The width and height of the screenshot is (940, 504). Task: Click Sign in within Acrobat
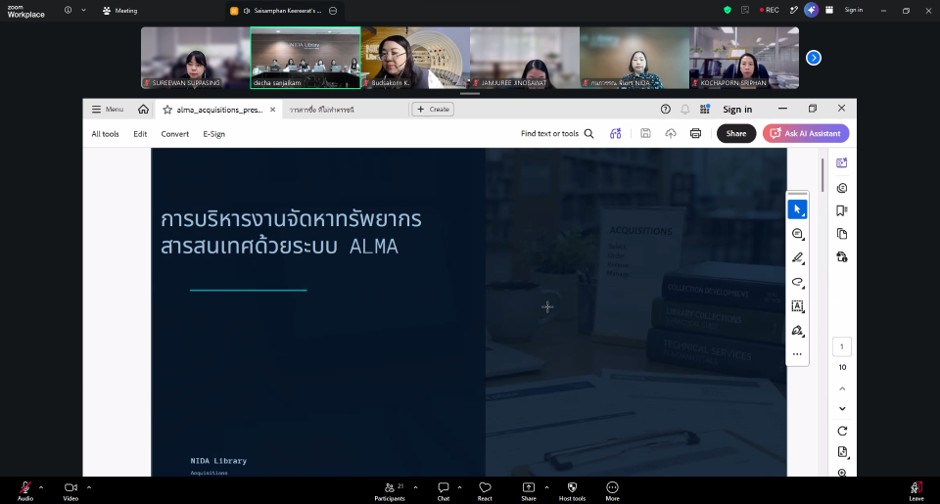click(x=737, y=109)
